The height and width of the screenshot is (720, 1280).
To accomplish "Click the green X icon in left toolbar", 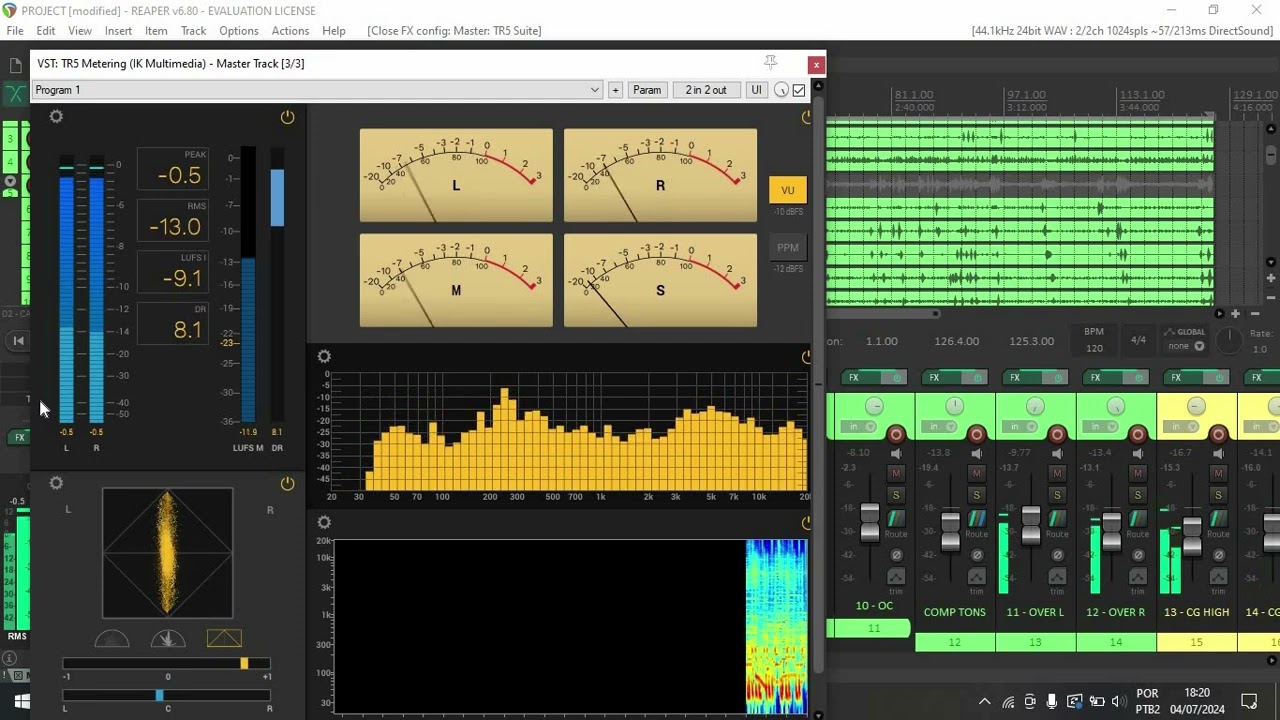I will click(x=15, y=94).
